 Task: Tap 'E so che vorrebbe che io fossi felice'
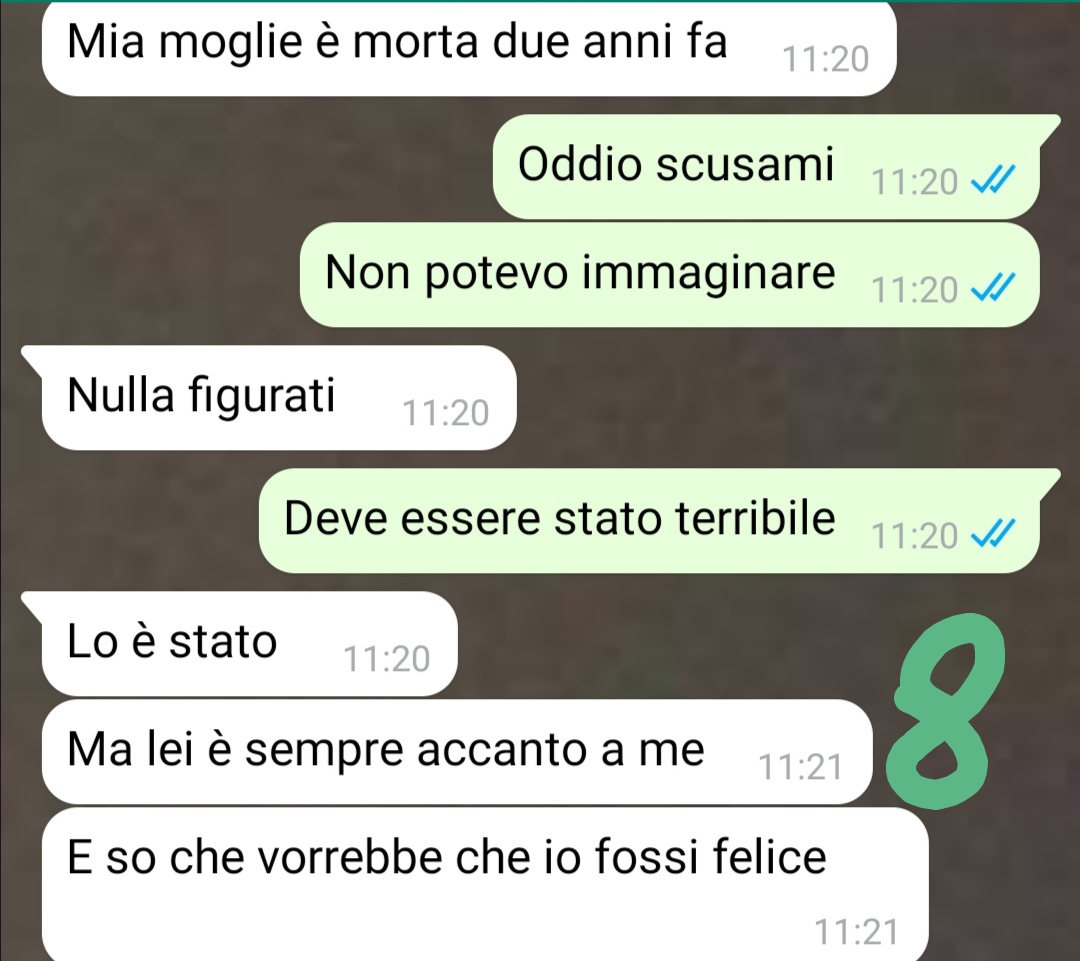coord(484,885)
